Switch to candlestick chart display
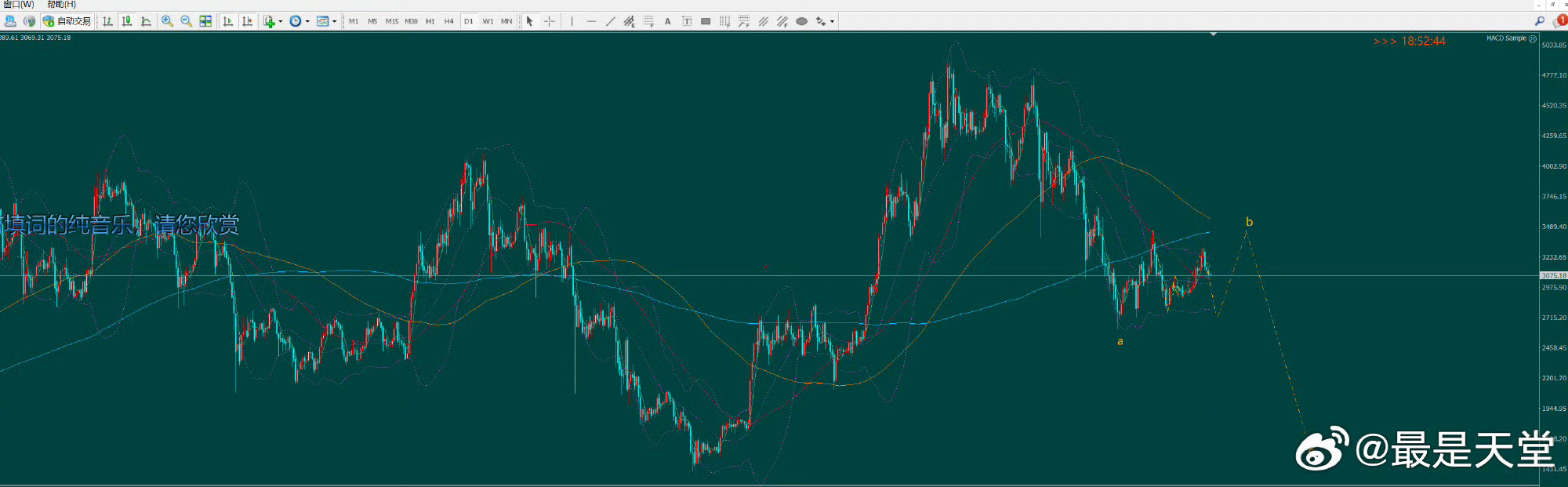The image size is (1568, 487). point(126,21)
